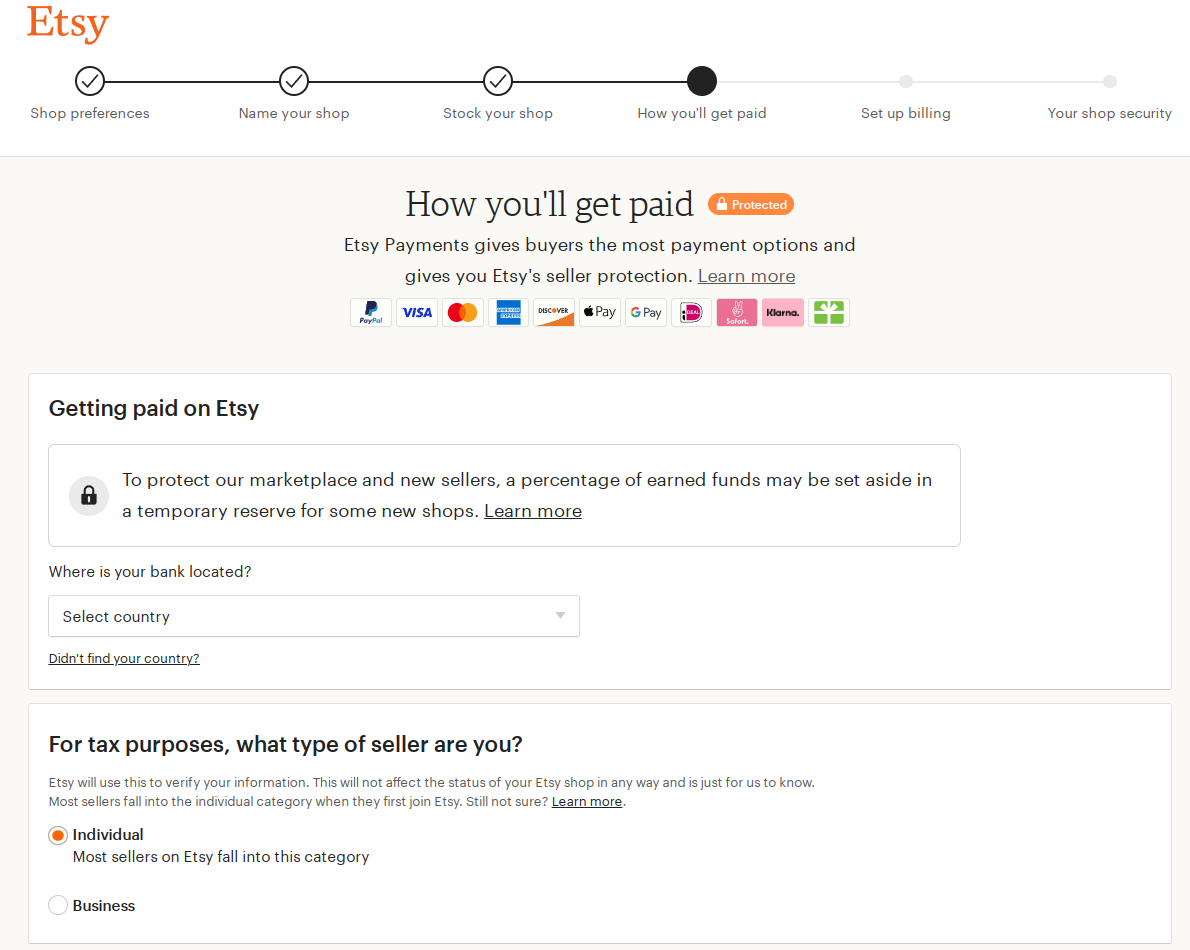Select the Google Pay icon
The image size is (1190, 950).
click(645, 312)
